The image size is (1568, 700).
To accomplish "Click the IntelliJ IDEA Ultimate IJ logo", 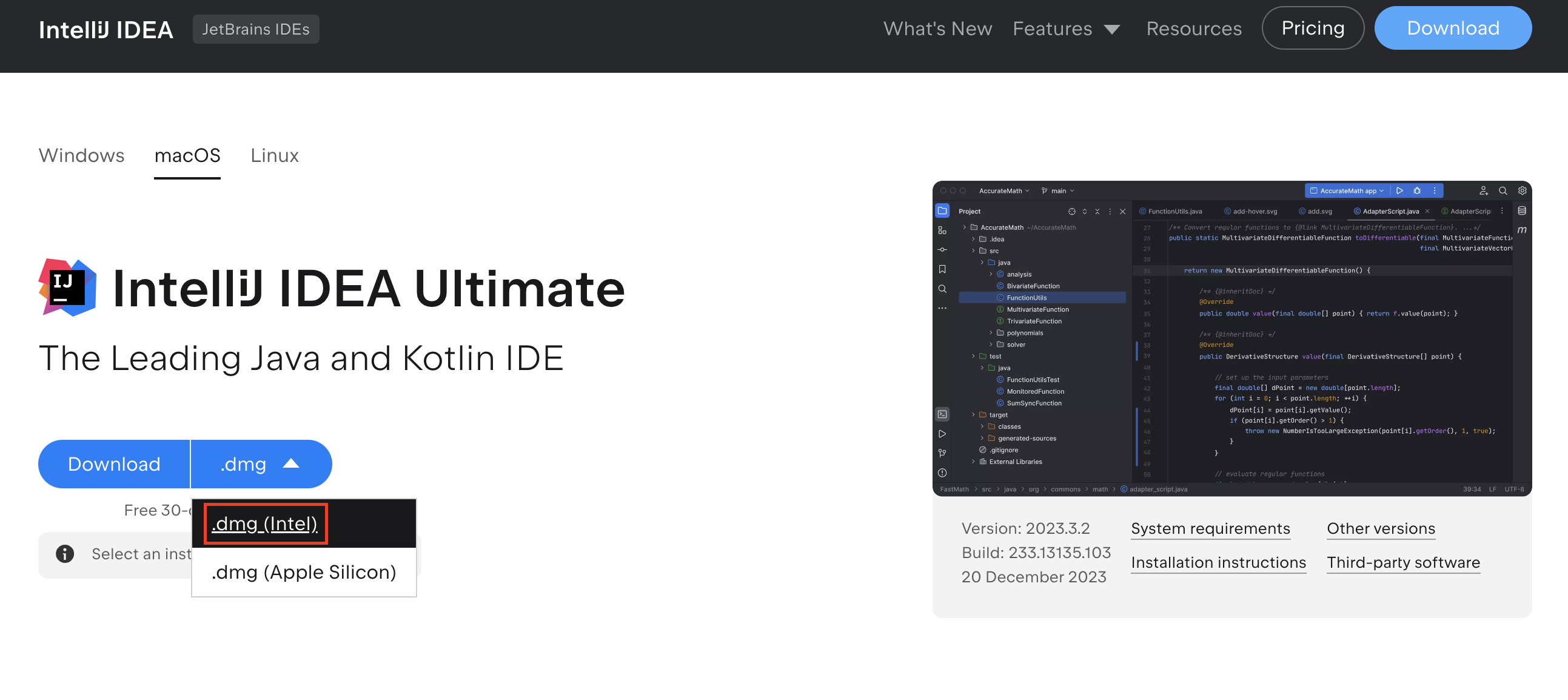I will pyautogui.click(x=67, y=288).
